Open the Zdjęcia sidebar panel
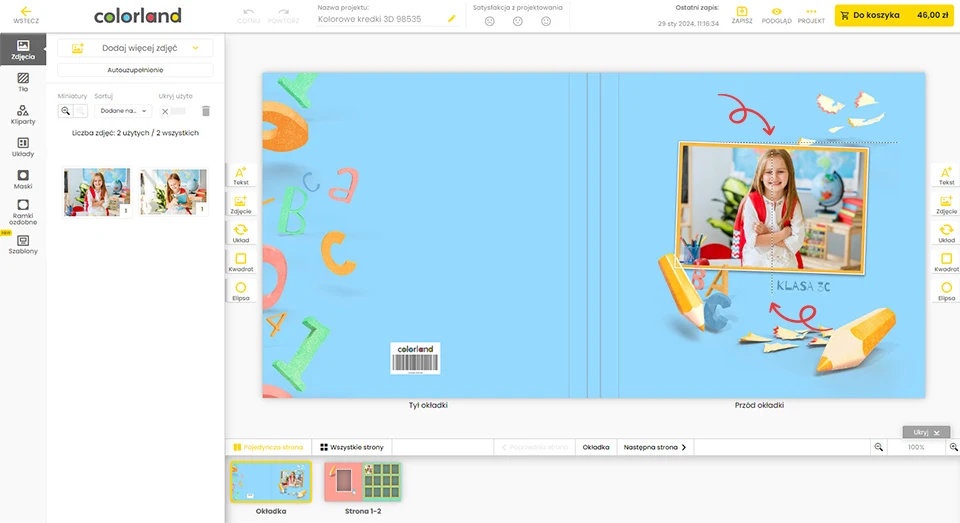The width and height of the screenshot is (960, 523). coord(23,50)
